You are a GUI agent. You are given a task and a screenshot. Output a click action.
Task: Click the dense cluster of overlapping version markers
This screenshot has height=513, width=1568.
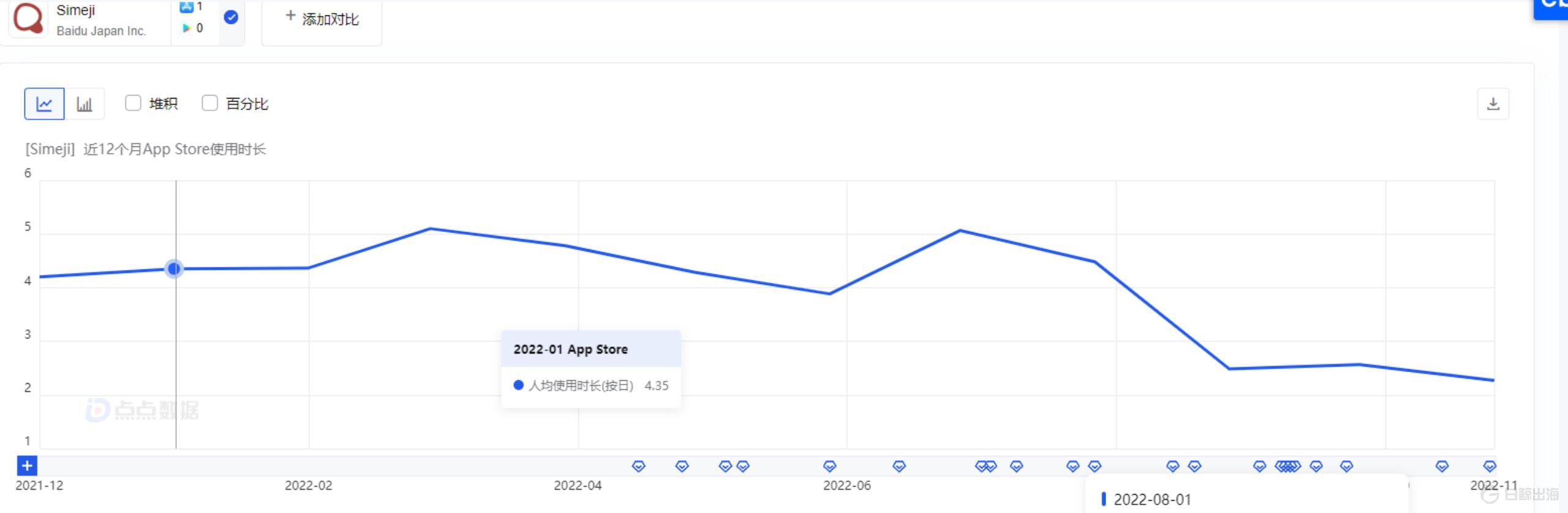(x=1287, y=466)
